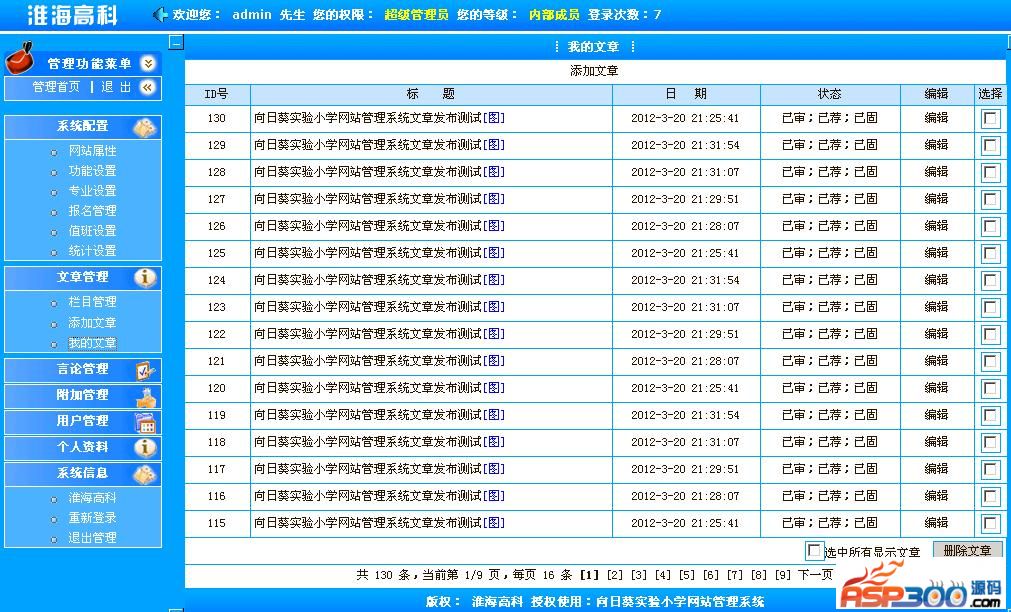1011x612 pixels.
Task: Open the 文章管理 menu section
Action: (83, 277)
